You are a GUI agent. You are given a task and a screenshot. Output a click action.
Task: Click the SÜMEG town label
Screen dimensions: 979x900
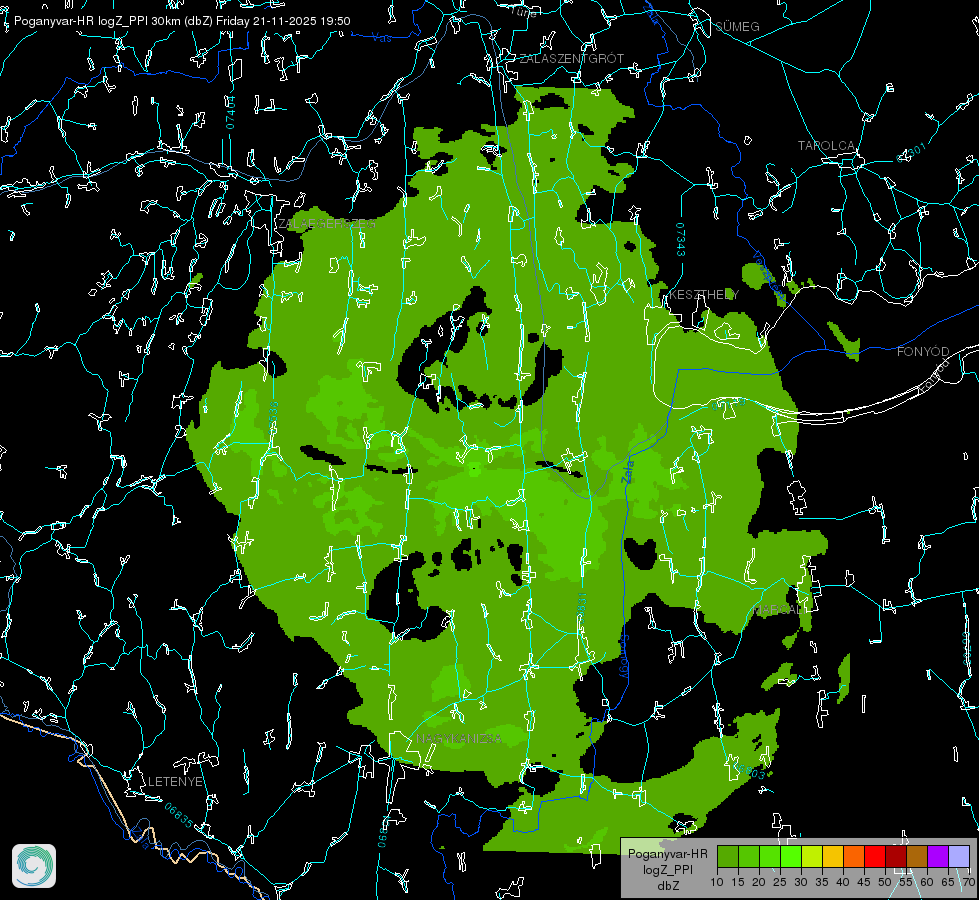737,27
